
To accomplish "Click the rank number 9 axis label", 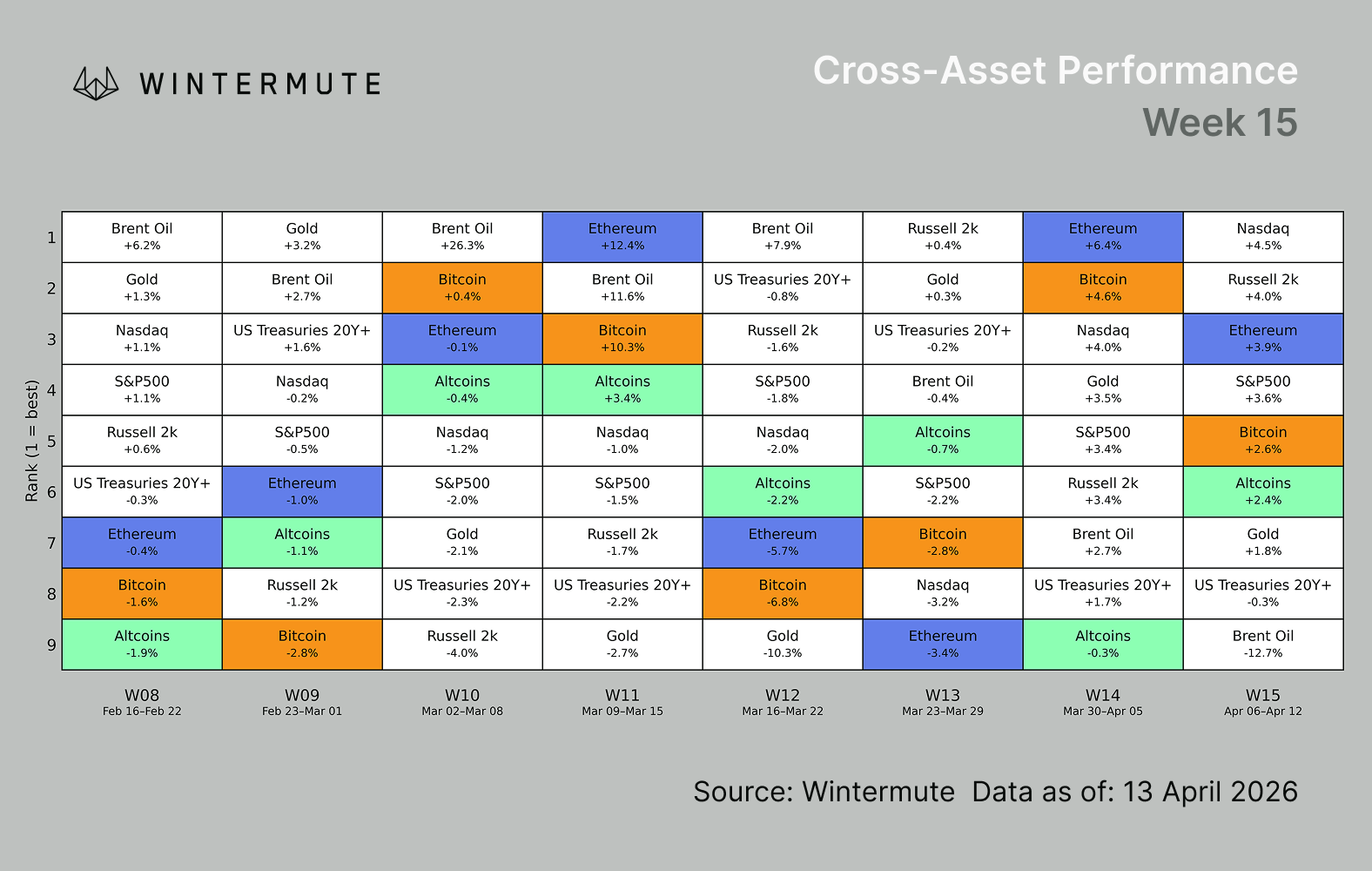I will (51, 645).
